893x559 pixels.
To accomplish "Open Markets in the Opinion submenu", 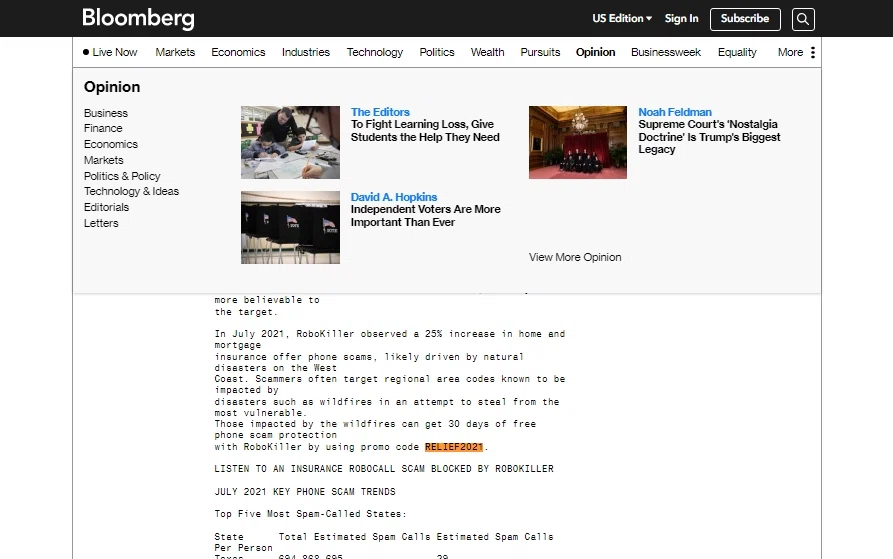I will (x=104, y=160).
